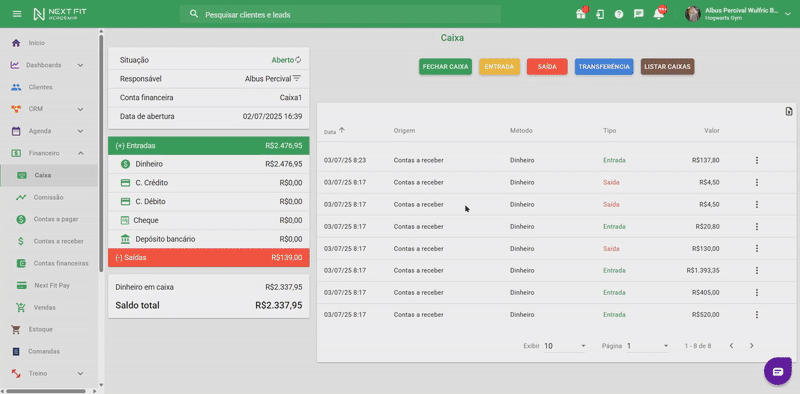Select Contas a pagar in sidebar
Viewport: 800px width, 394px height.
click(55, 219)
